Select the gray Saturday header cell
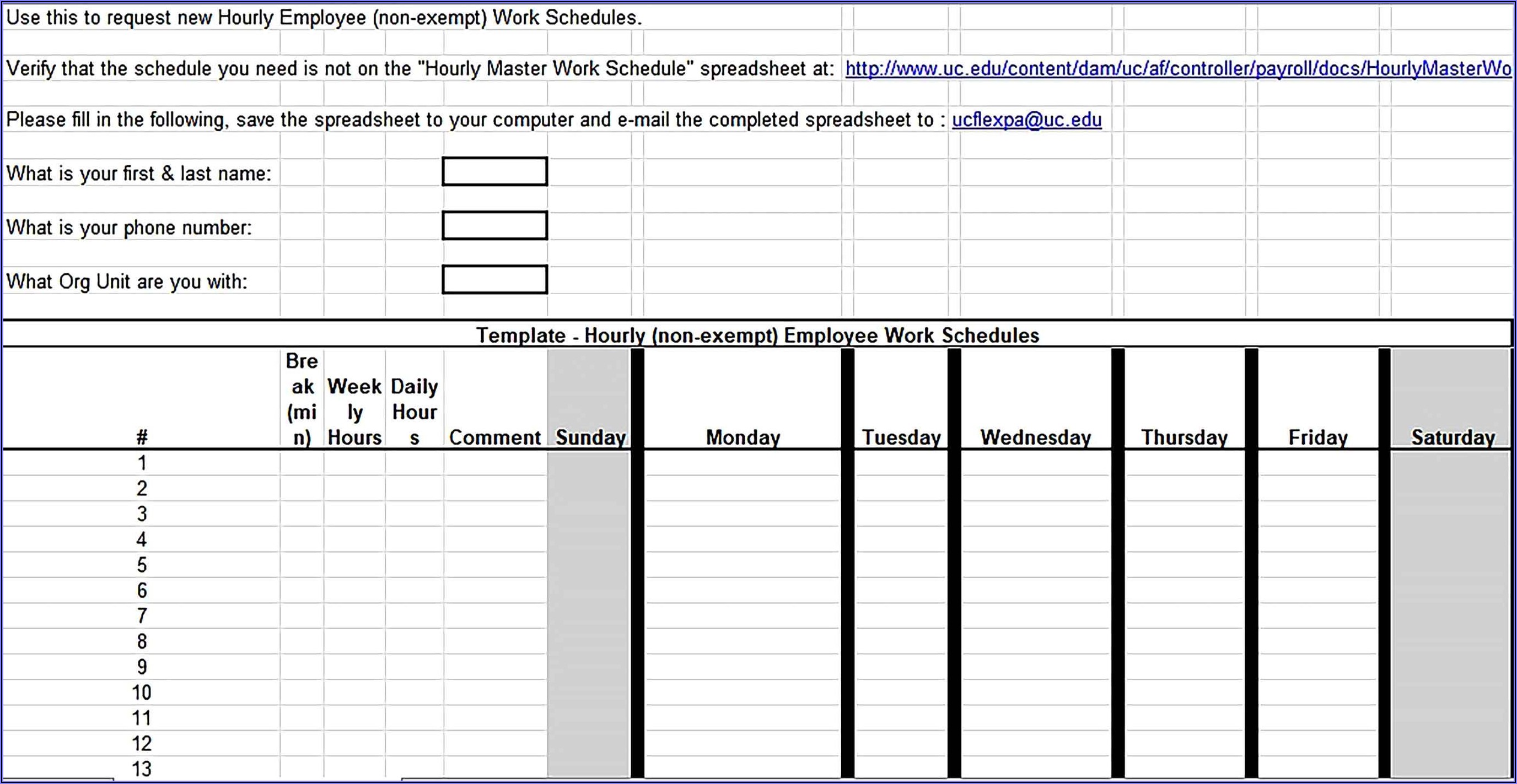Viewport: 1517px width, 784px height. [1452, 437]
